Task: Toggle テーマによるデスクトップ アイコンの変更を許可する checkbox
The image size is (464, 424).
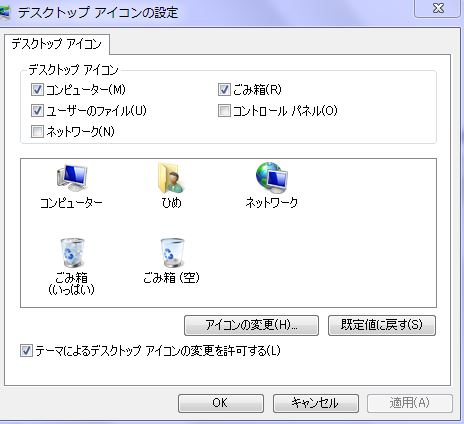Action: [x=26, y=351]
